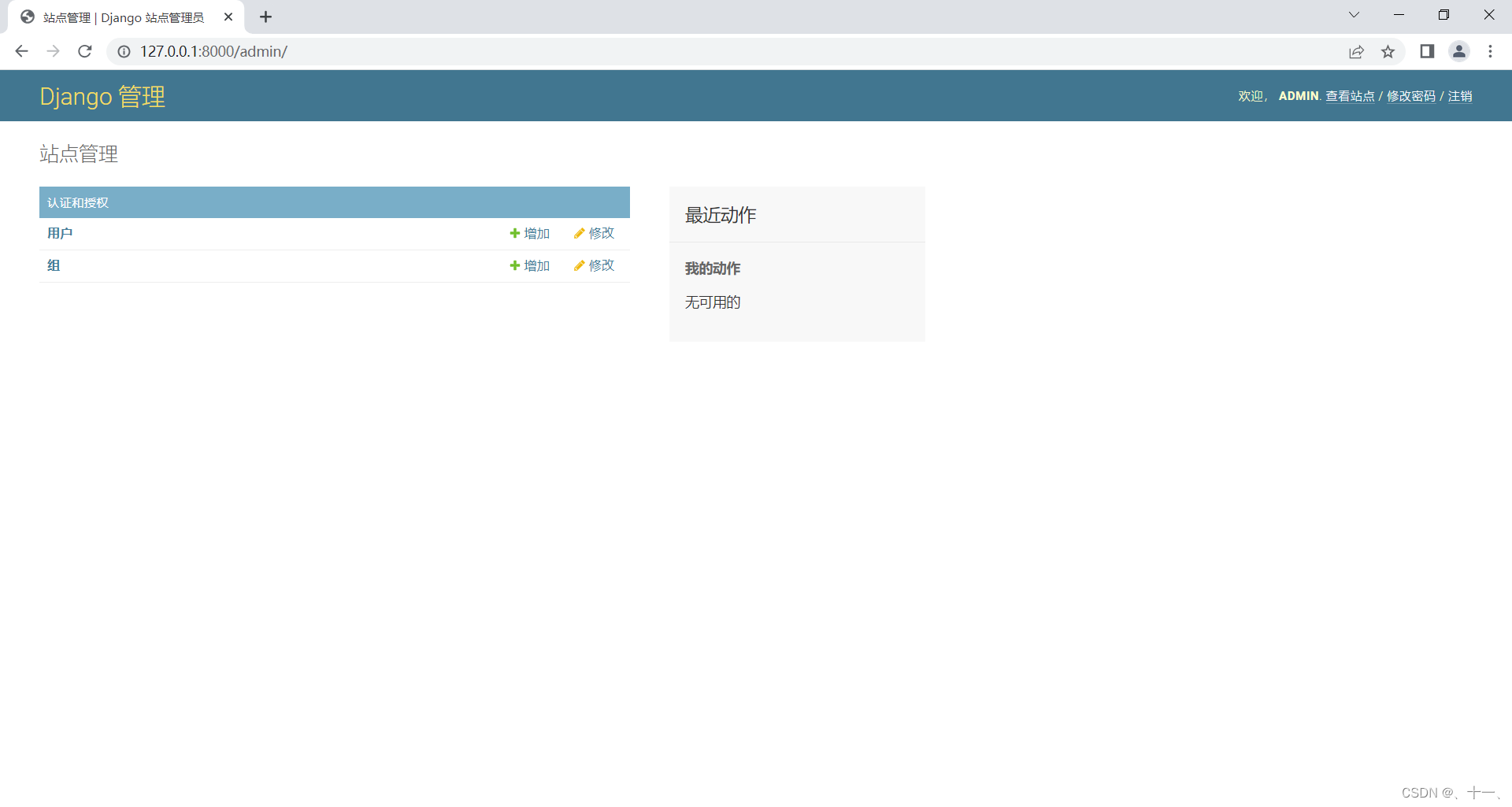Click the 无可用的 text

(x=713, y=302)
